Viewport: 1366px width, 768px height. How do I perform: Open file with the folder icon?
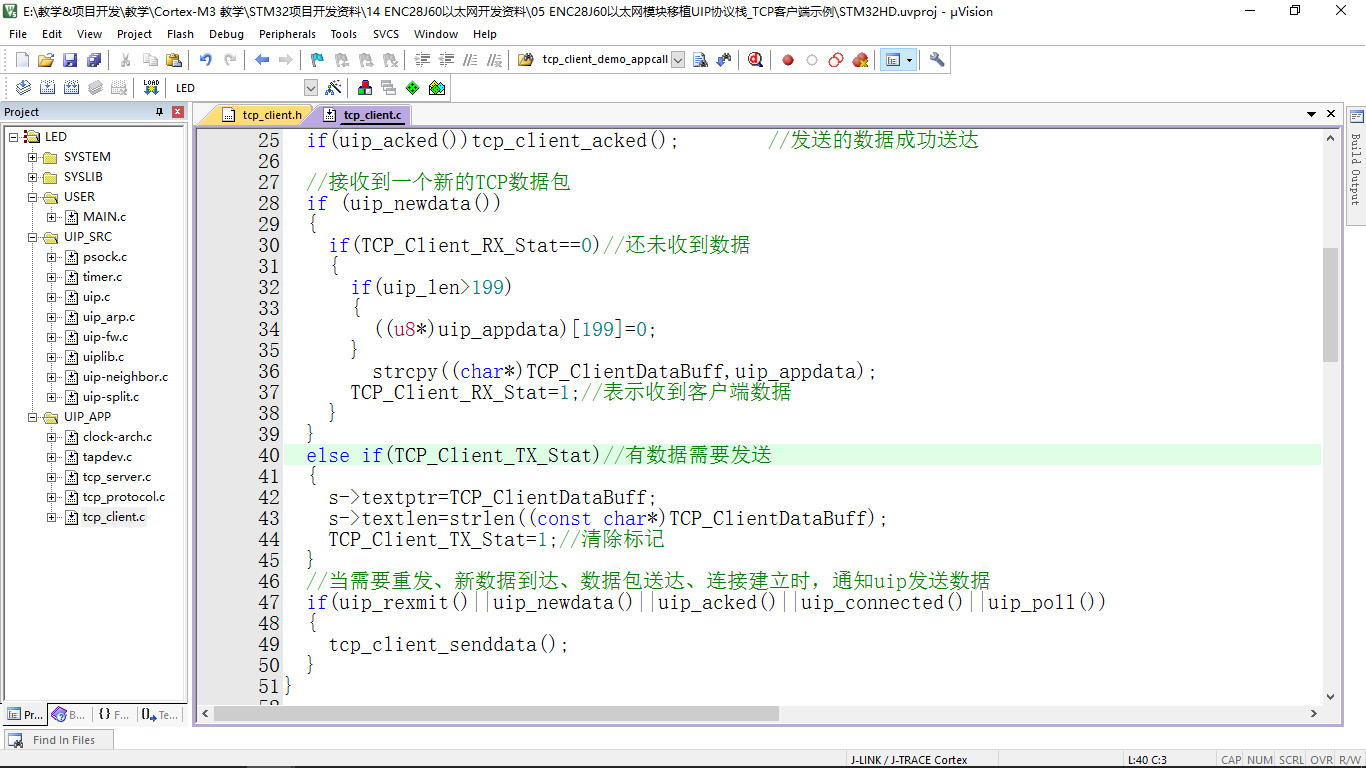46,60
